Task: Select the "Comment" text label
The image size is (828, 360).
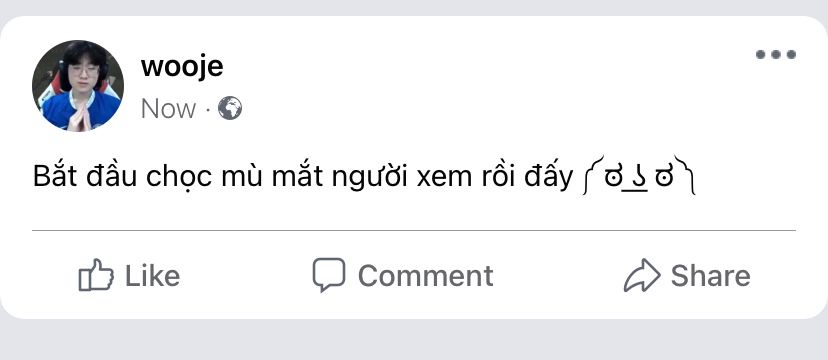Action: [426, 276]
